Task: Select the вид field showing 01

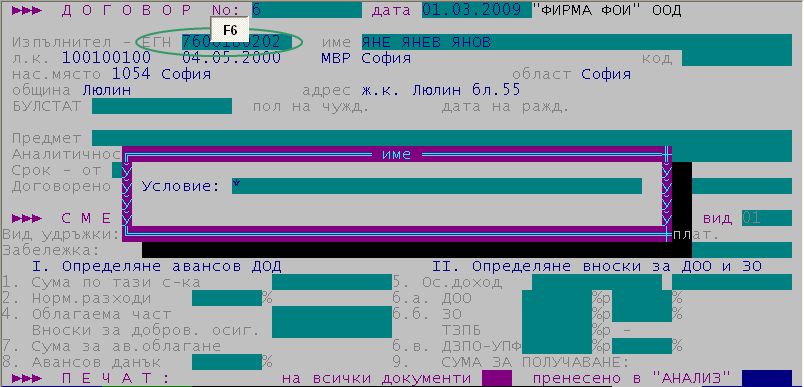Action: 767,218
